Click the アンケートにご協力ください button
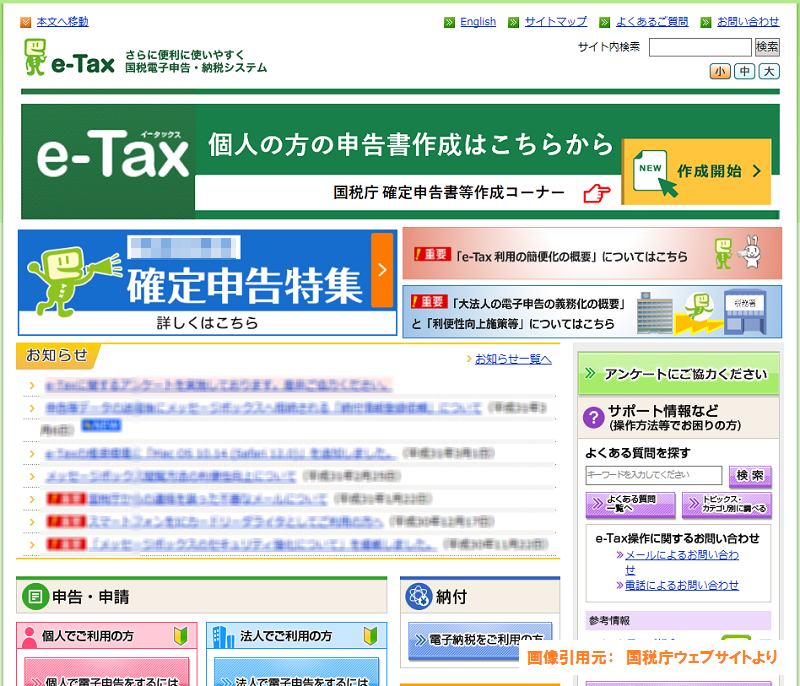Image resolution: width=800 pixels, height=686 pixels. click(x=678, y=374)
